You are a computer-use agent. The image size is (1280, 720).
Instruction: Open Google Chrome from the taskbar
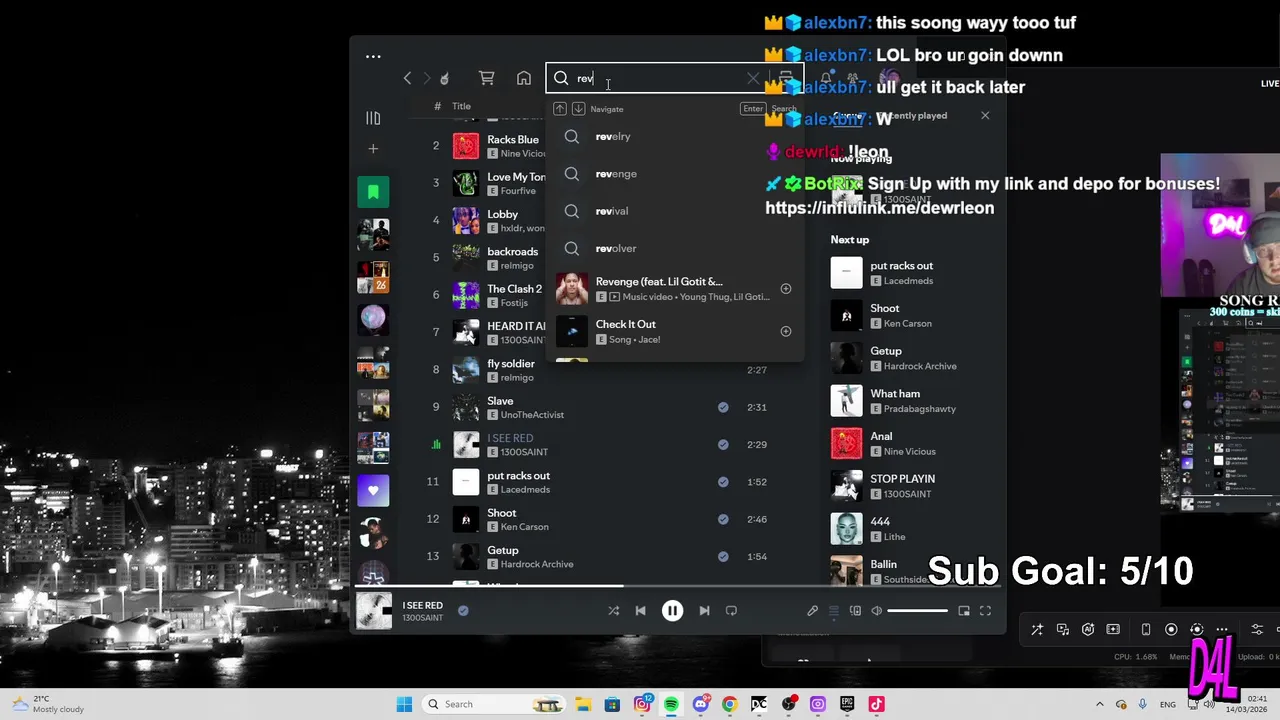(729, 704)
